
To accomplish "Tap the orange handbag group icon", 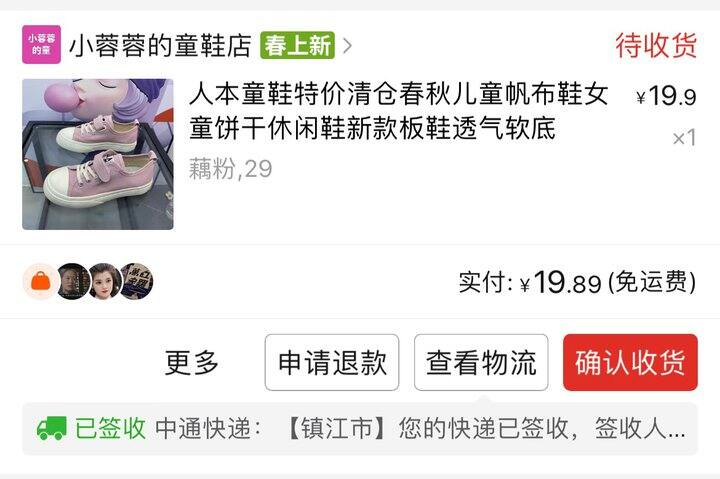I will [x=40, y=281].
